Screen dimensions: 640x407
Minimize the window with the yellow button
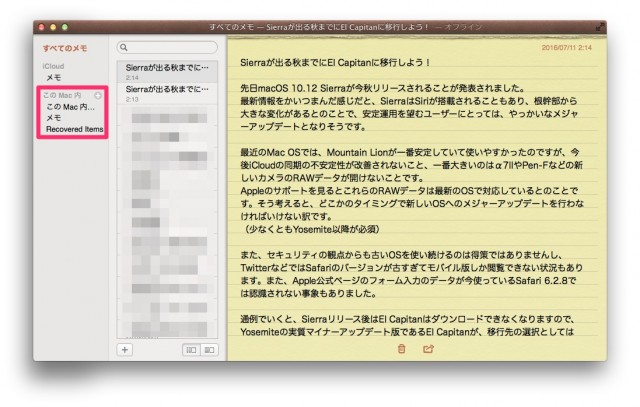click(53, 27)
